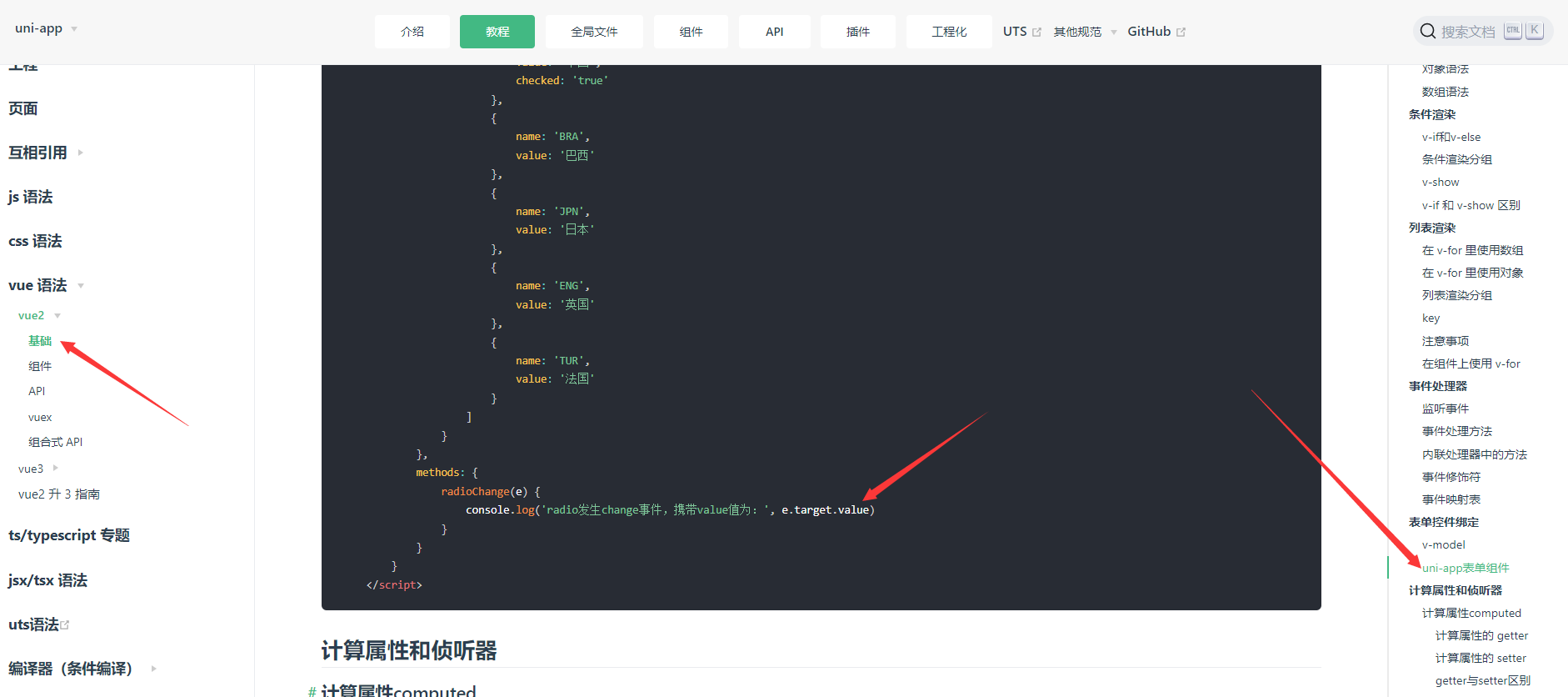This screenshot has height=697, width=1568.
Task: Open the GitHub external link icon
Action: click(x=1181, y=33)
